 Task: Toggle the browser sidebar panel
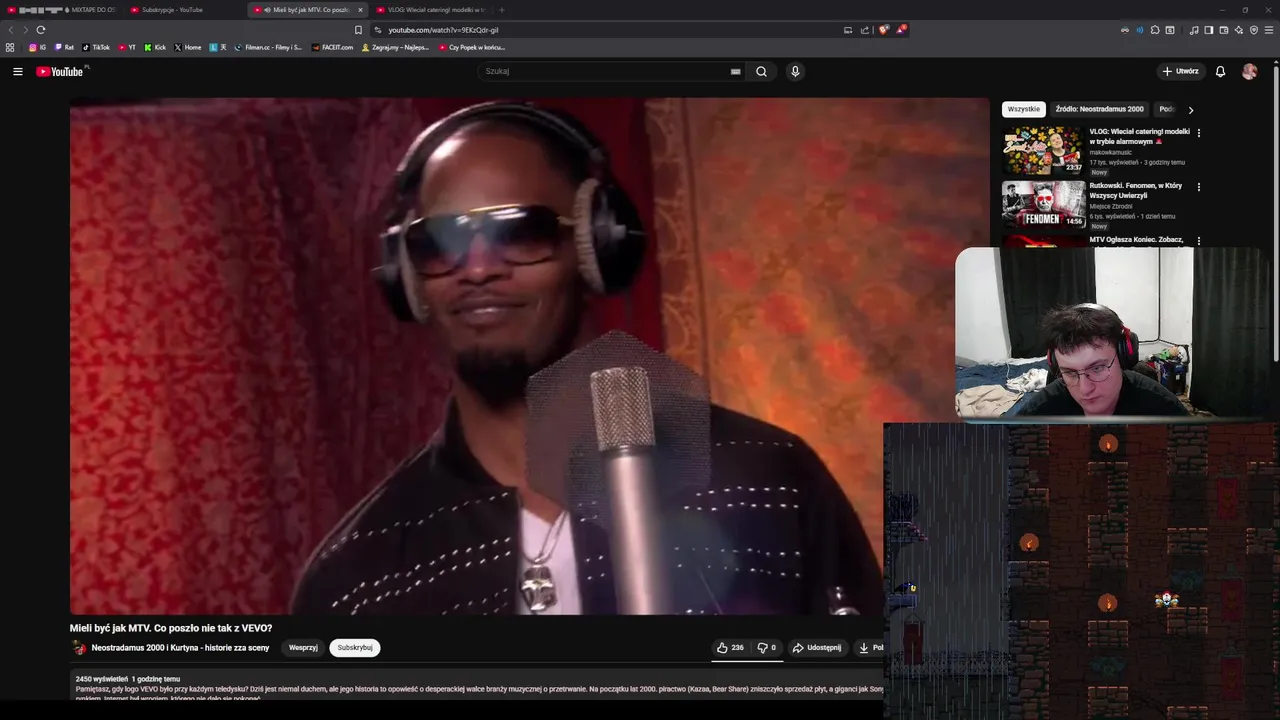point(1209,30)
